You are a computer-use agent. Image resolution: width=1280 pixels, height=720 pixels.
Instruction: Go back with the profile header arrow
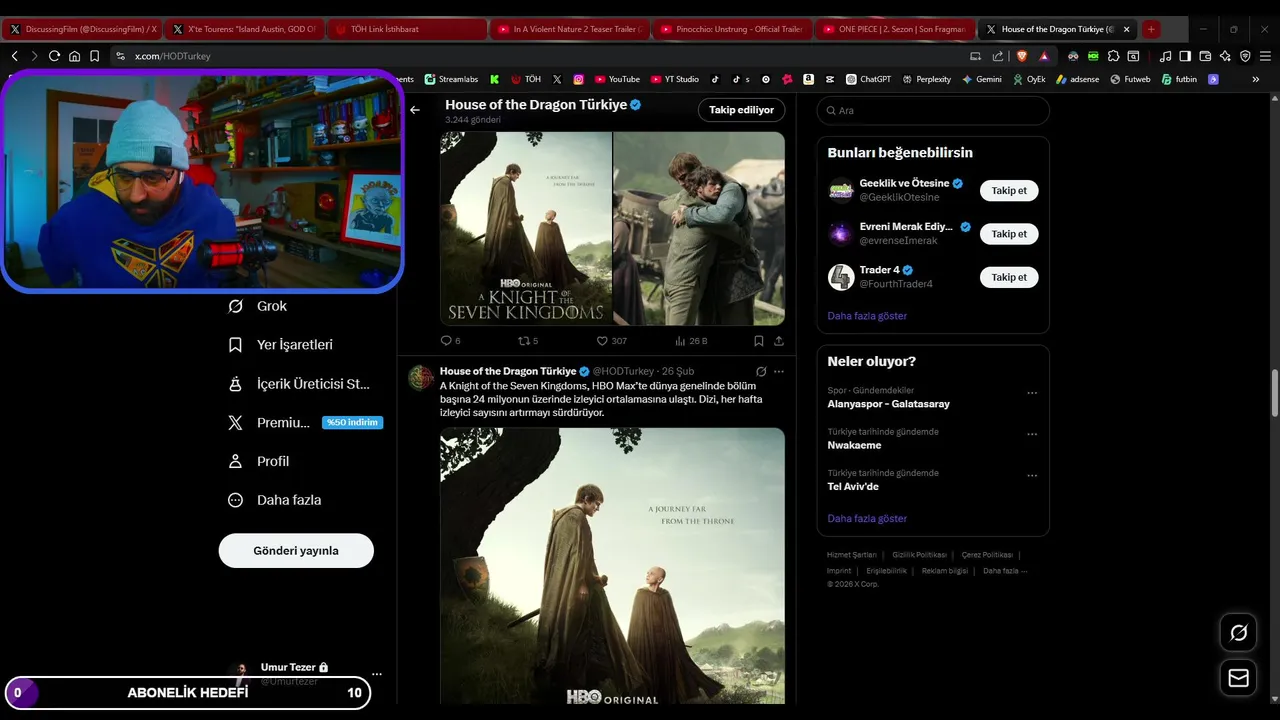point(415,110)
